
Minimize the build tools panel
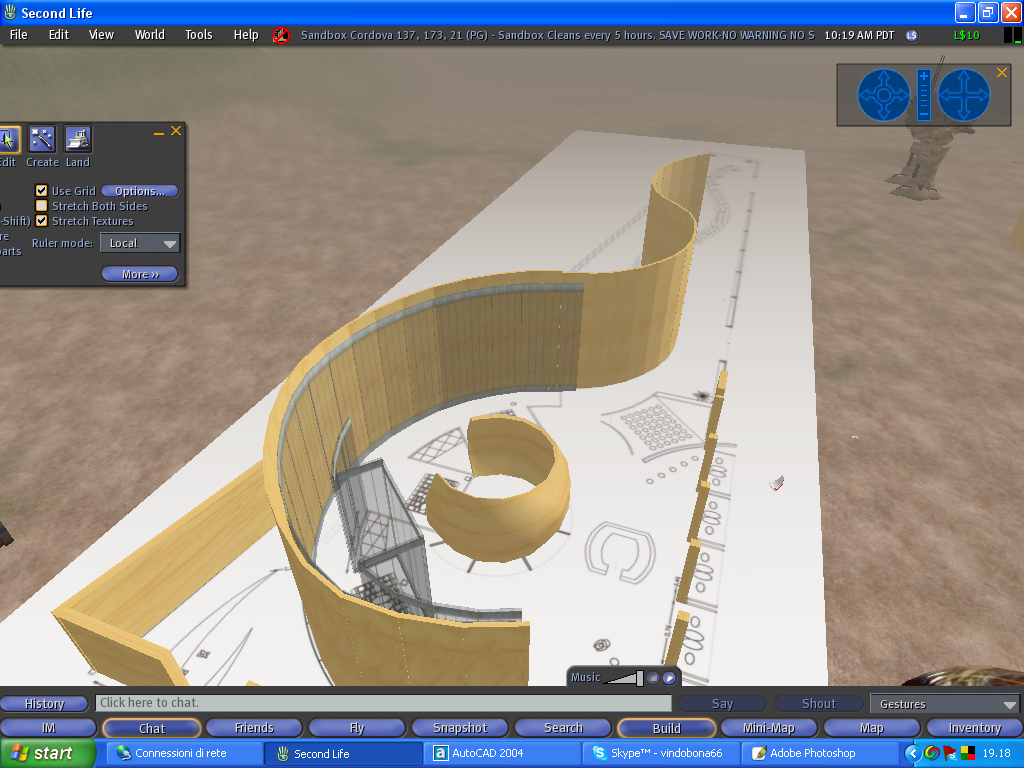click(x=159, y=131)
